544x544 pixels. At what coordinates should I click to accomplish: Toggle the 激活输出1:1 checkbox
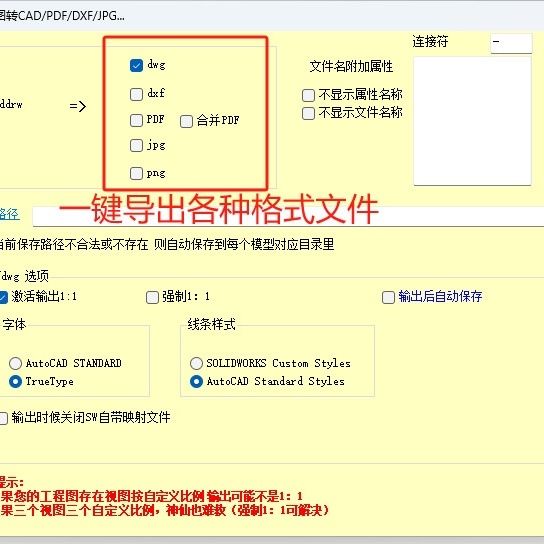pyautogui.click(x=3, y=297)
